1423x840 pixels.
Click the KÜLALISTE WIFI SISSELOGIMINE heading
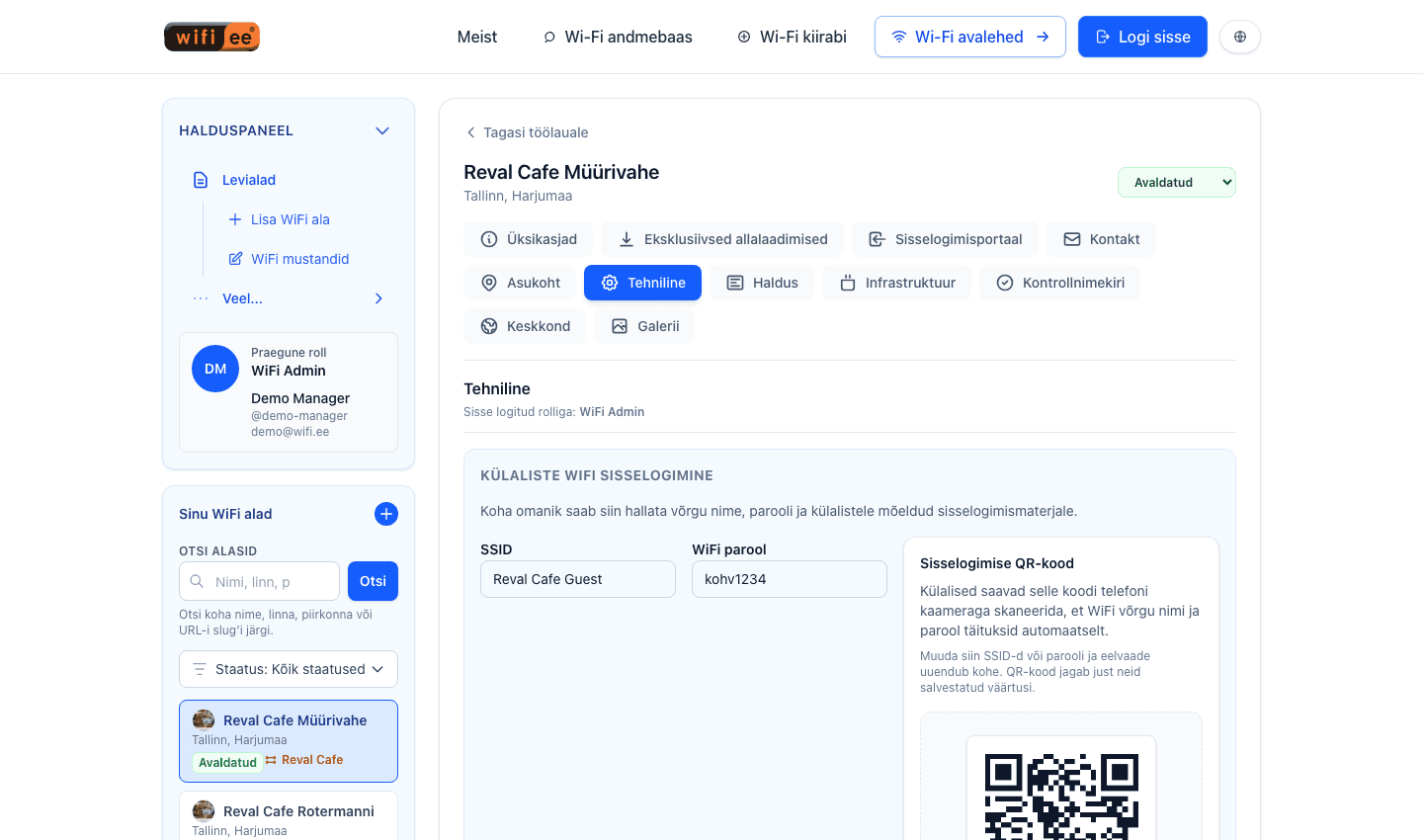point(597,475)
